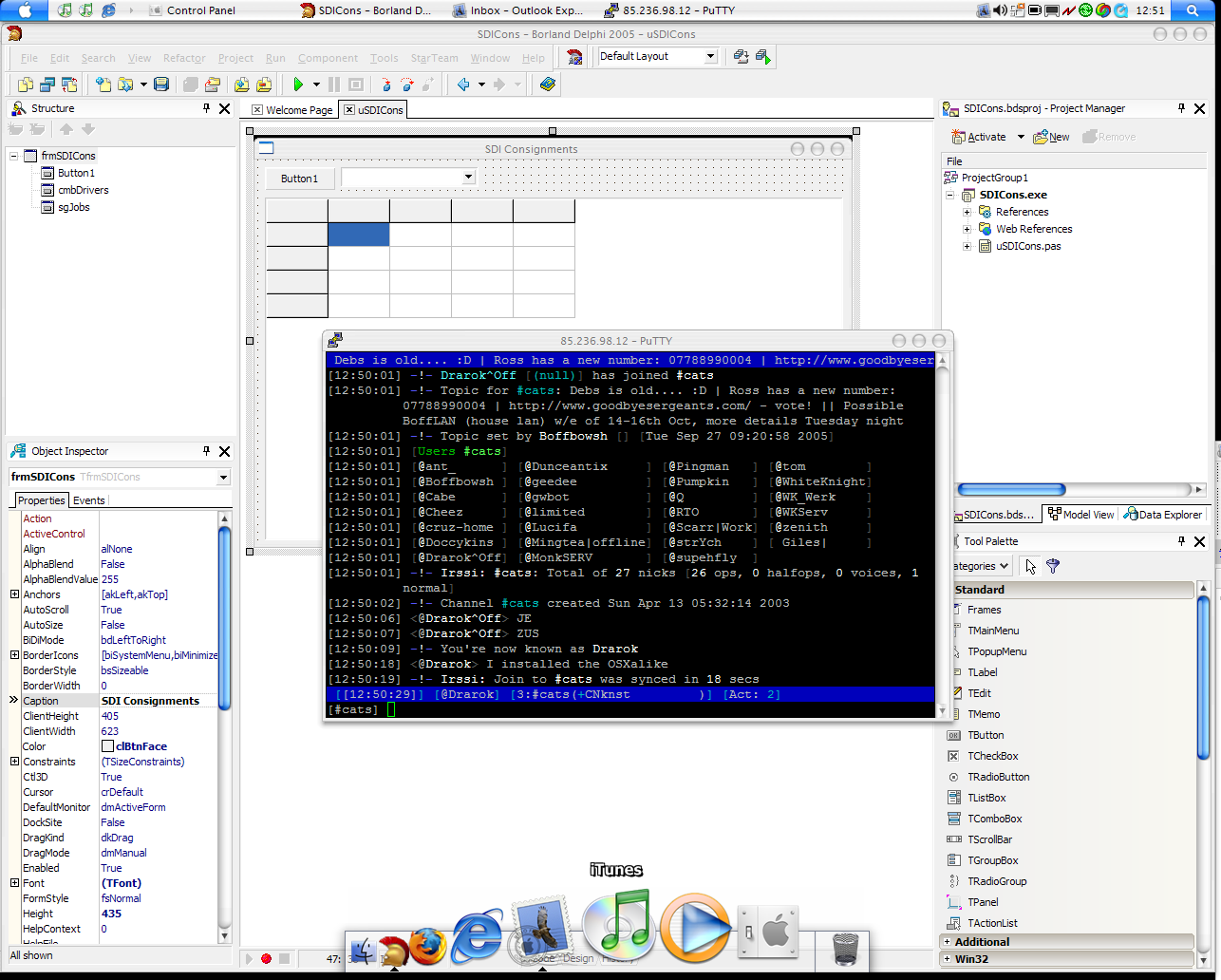The width and height of the screenshot is (1221, 980).
Task: Toggle pin on Object Inspector panel
Action: point(206,451)
